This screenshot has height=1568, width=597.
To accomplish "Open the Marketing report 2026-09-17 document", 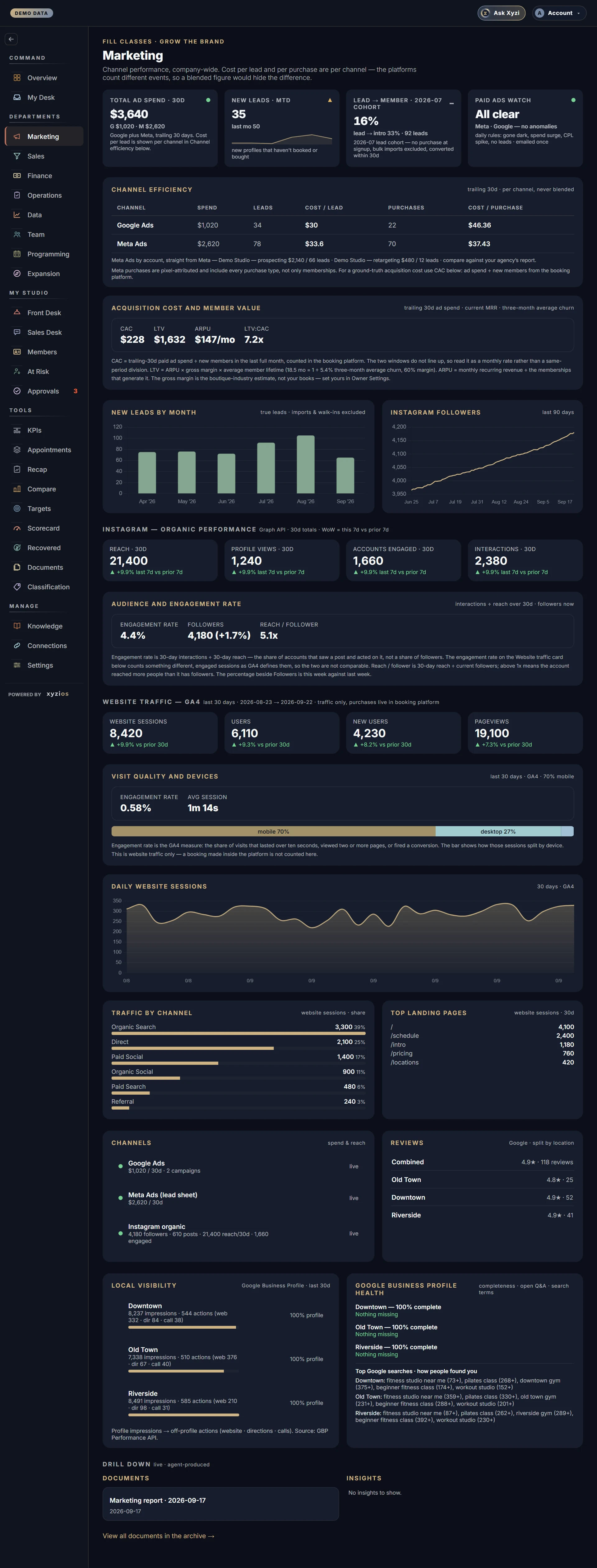I will click(220, 1505).
